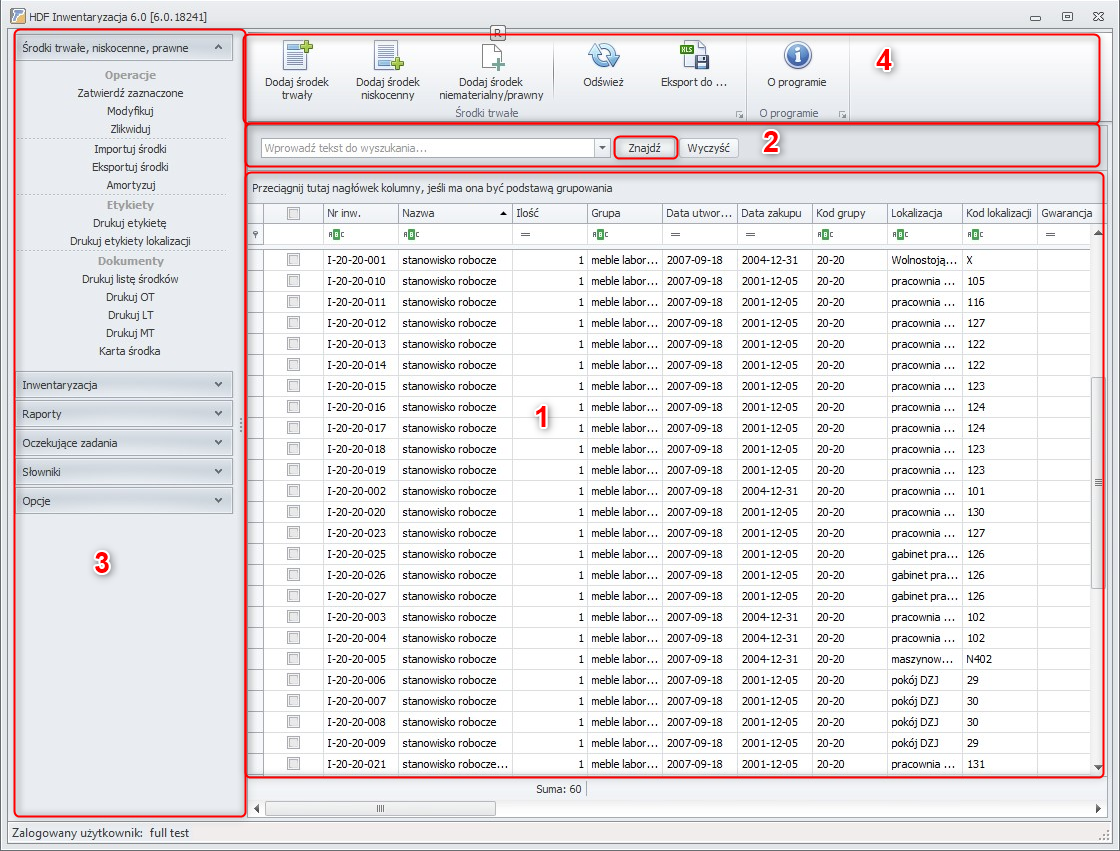
Task: Click the Ilość equals filter icon
Action: pos(525,234)
